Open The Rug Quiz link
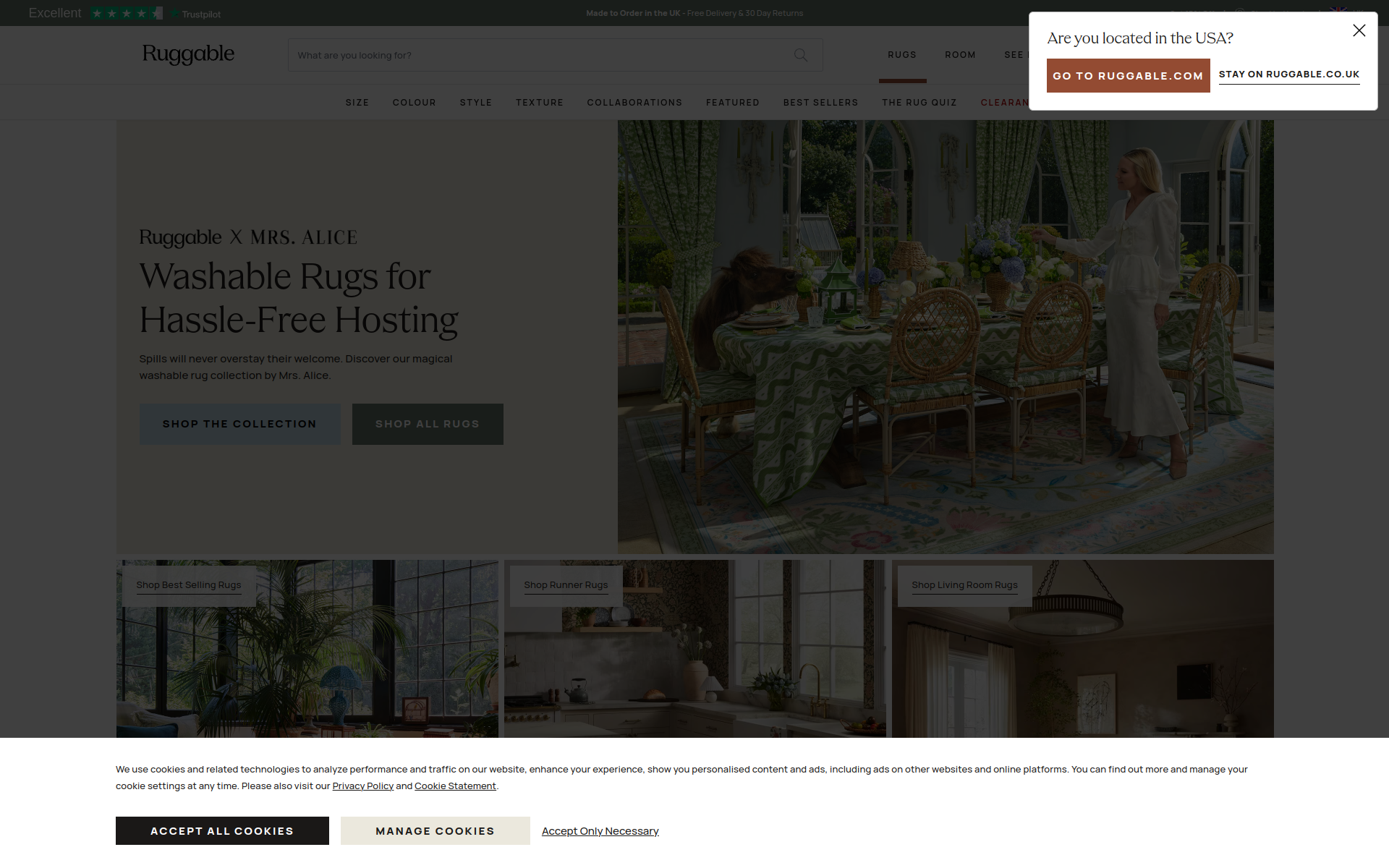The height and width of the screenshot is (868, 1389). 919,103
